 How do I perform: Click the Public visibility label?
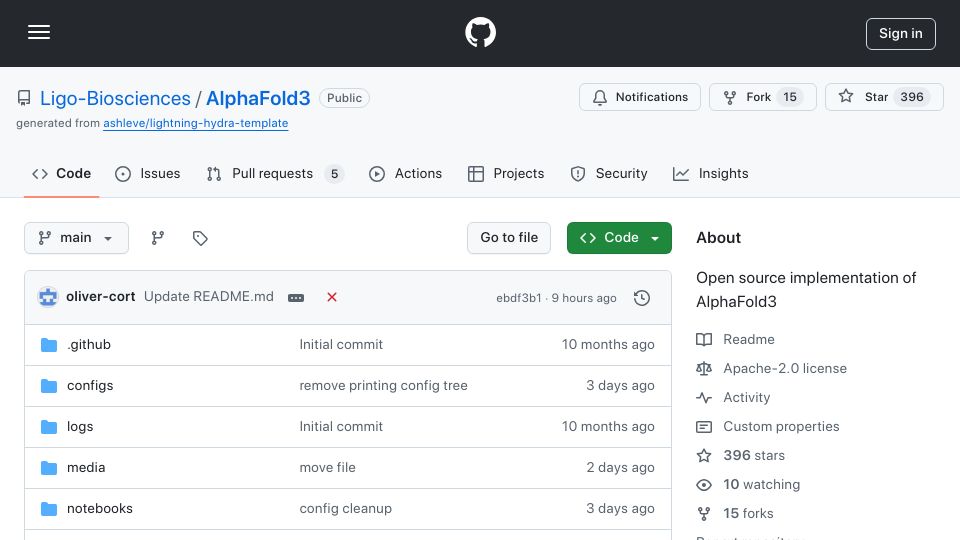pyautogui.click(x=344, y=98)
